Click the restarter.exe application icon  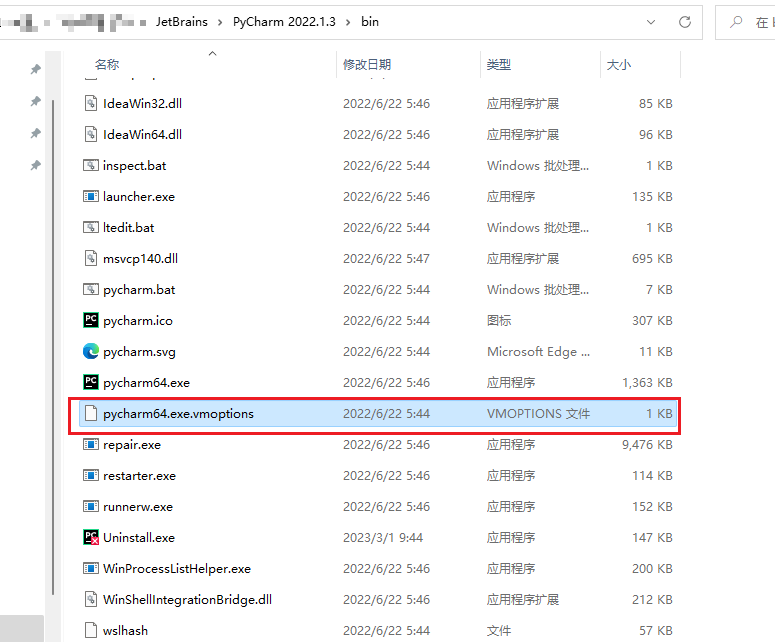tap(90, 475)
